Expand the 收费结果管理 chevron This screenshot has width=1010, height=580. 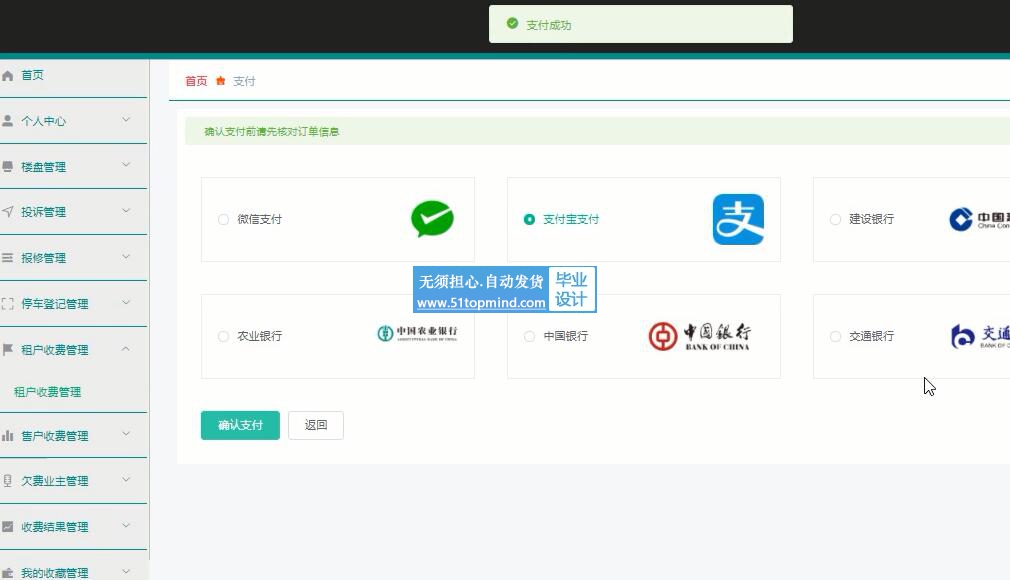pyautogui.click(x=126, y=525)
